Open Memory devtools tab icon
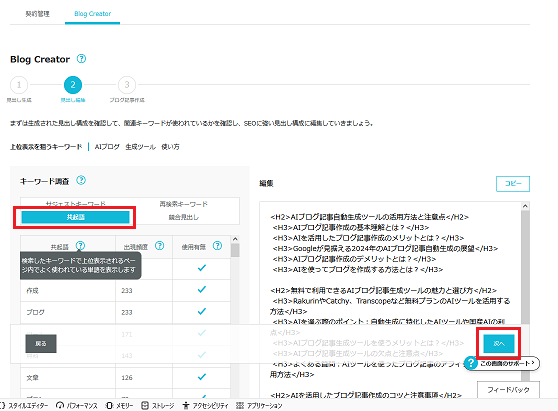This screenshot has height=411, width=558. pyautogui.click(x=110, y=405)
